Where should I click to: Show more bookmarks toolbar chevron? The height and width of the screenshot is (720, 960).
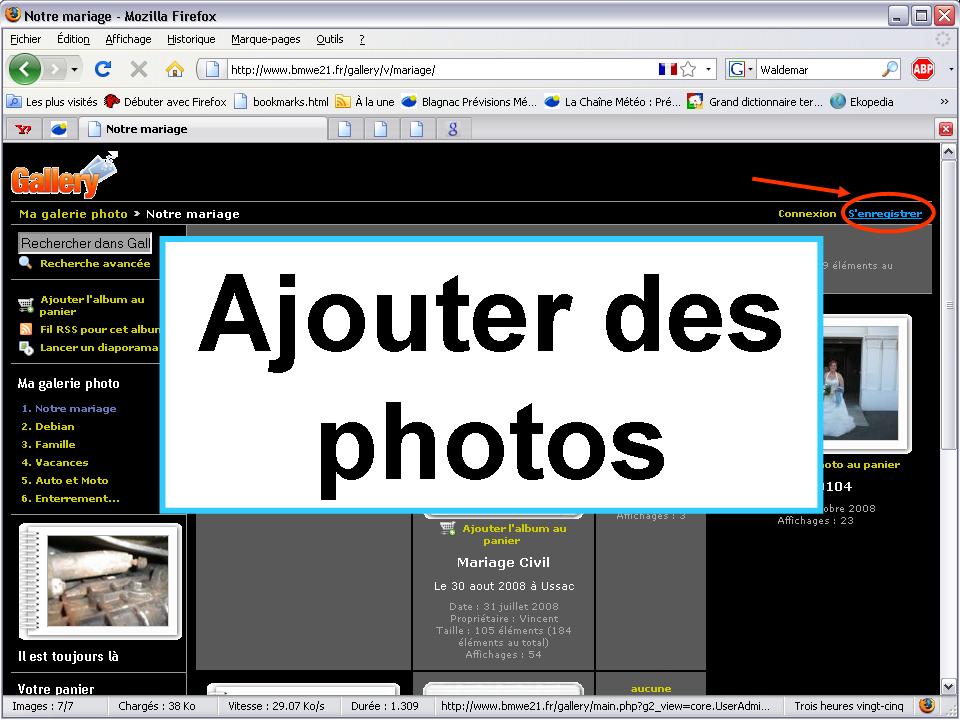pos(944,101)
